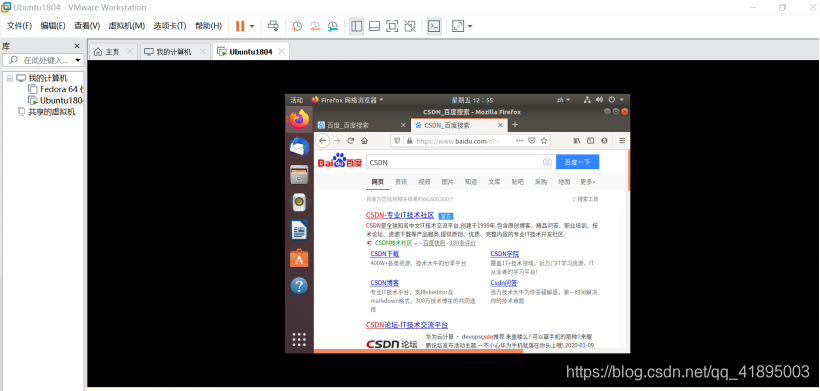Open the 文件(F) menu

click(x=20, y=26)
